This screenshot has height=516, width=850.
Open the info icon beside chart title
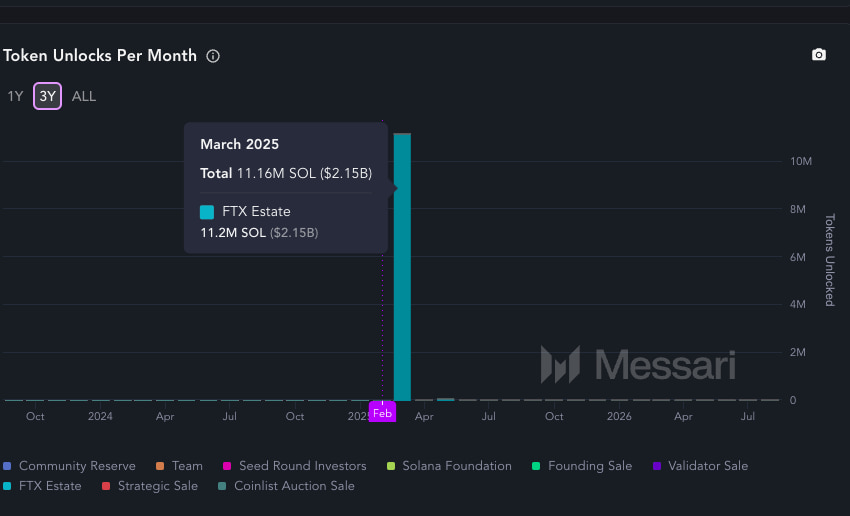click(213, 56)
